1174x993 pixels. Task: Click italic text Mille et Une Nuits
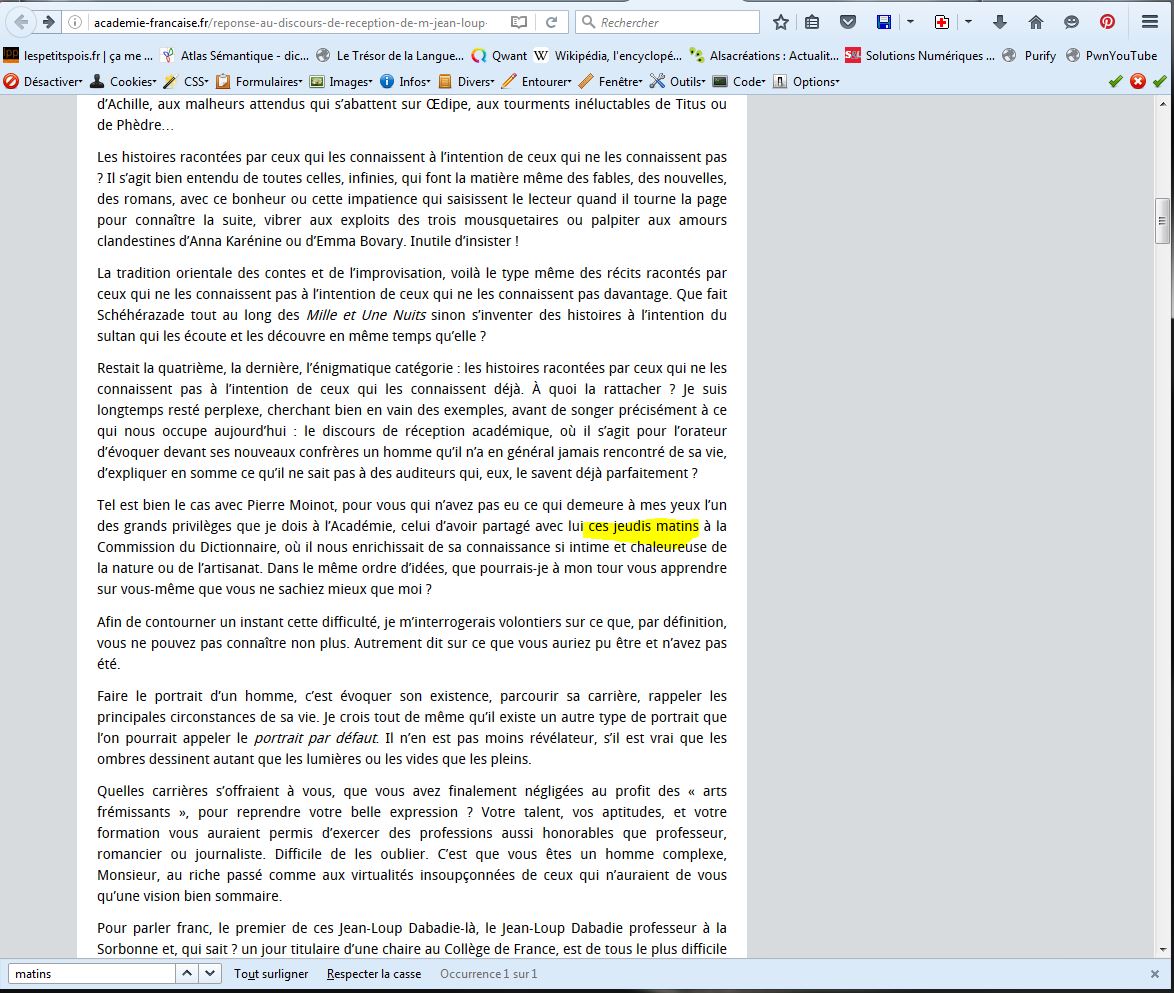pos(366,315)
